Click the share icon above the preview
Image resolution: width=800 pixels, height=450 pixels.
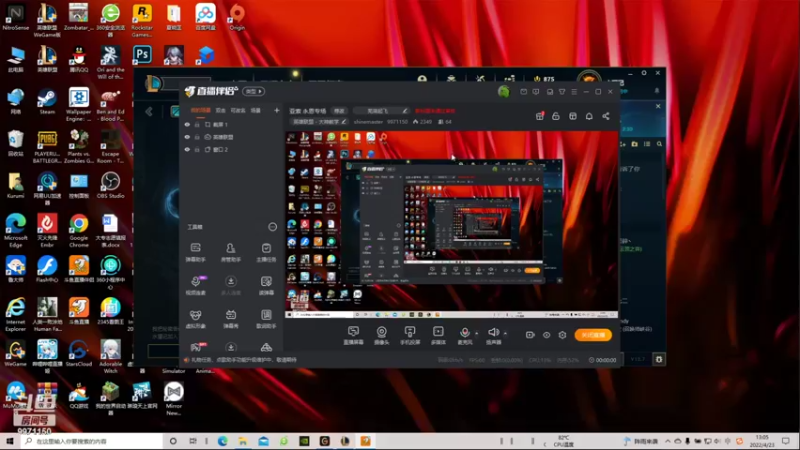[606, 116]
